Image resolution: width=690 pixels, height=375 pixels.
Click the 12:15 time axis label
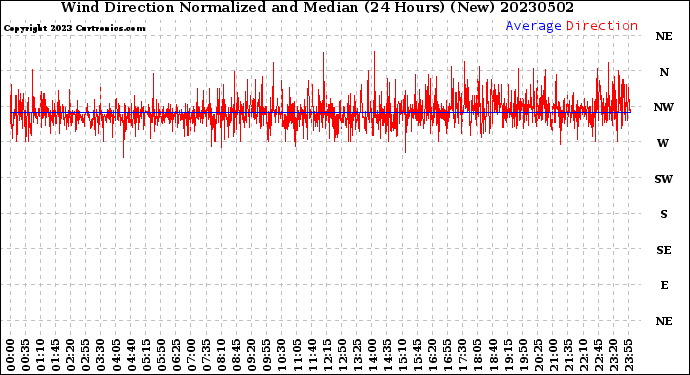pos(327,355)
